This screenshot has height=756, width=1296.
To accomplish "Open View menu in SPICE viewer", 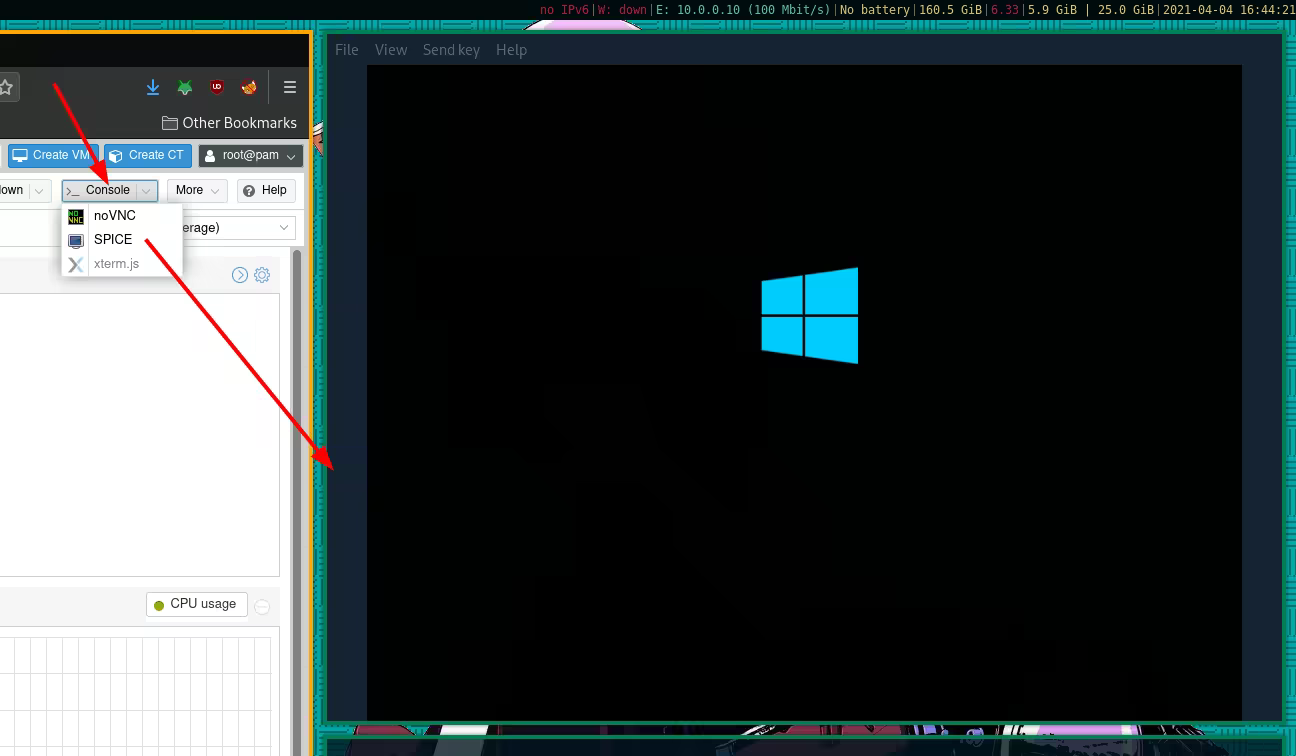I will tap(391, 50).
